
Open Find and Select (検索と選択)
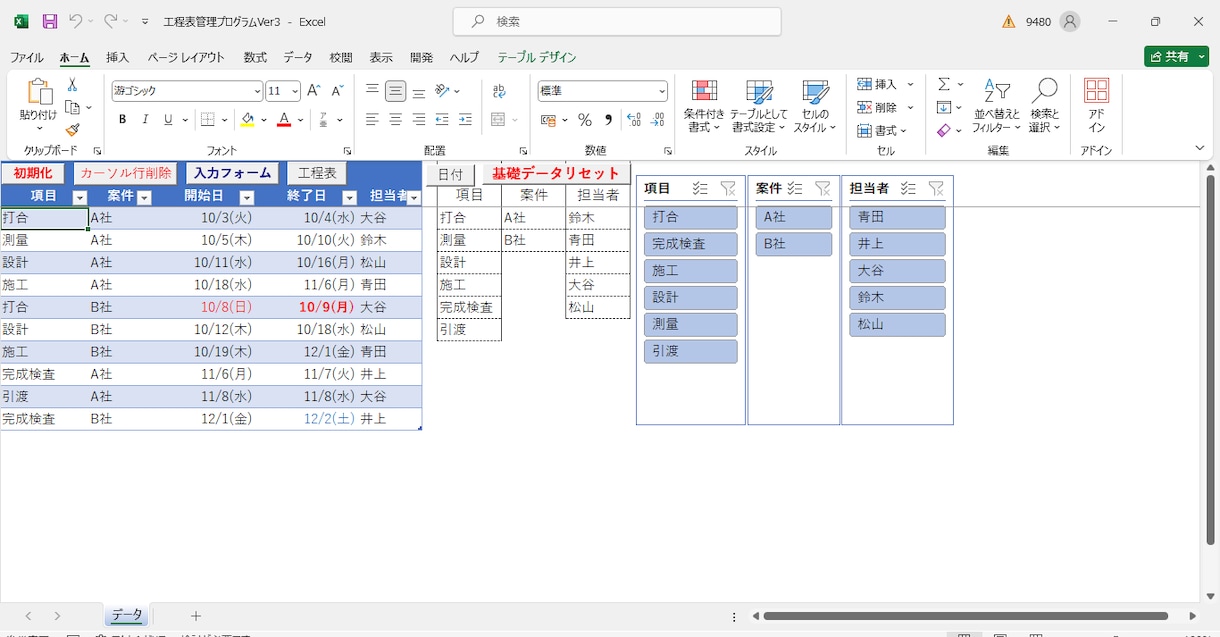(1044, 106)
